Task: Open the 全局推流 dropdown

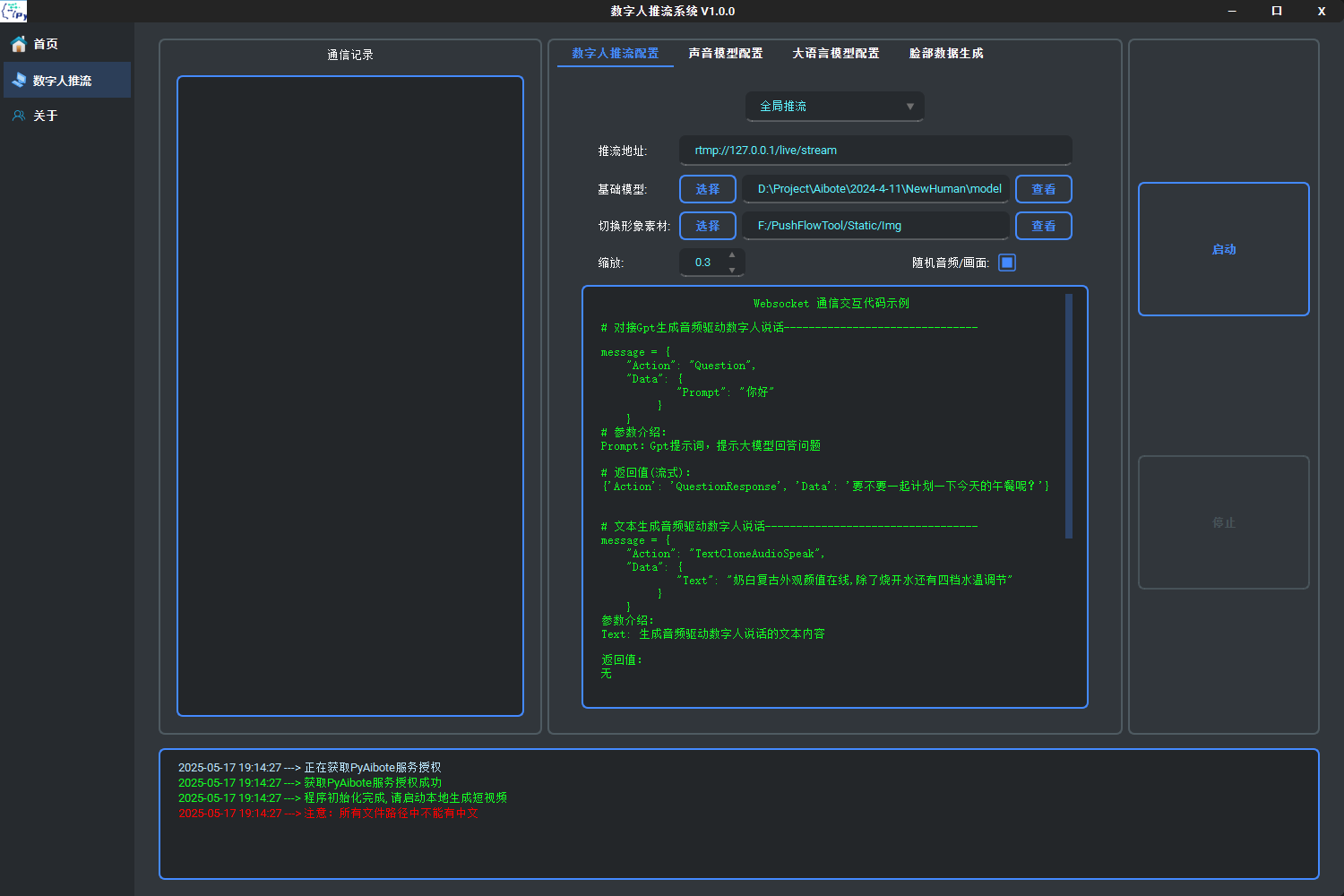Action: [834, 106]
